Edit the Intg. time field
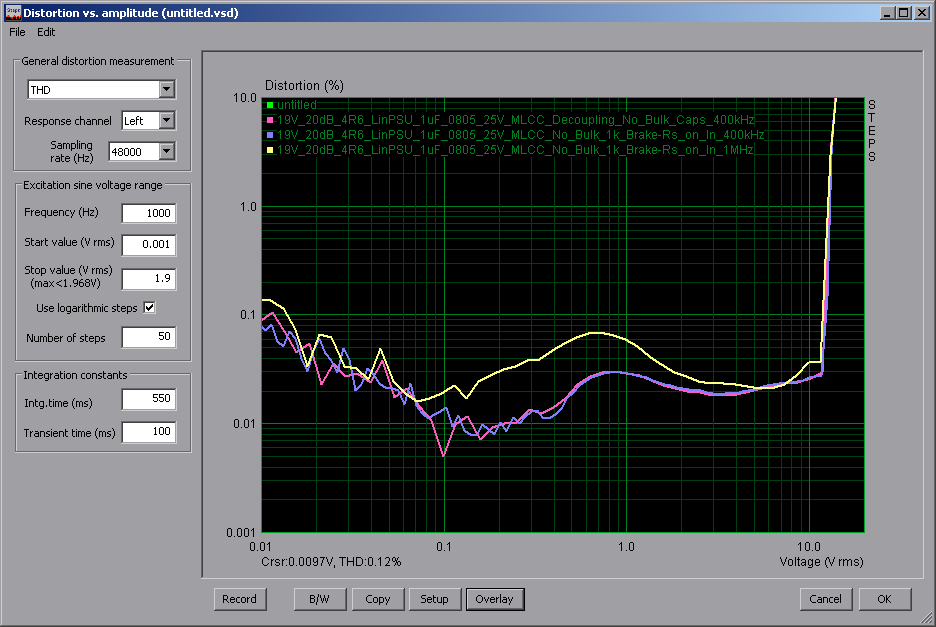Screen dimensions: 936x627 click(x=148, y=400)
